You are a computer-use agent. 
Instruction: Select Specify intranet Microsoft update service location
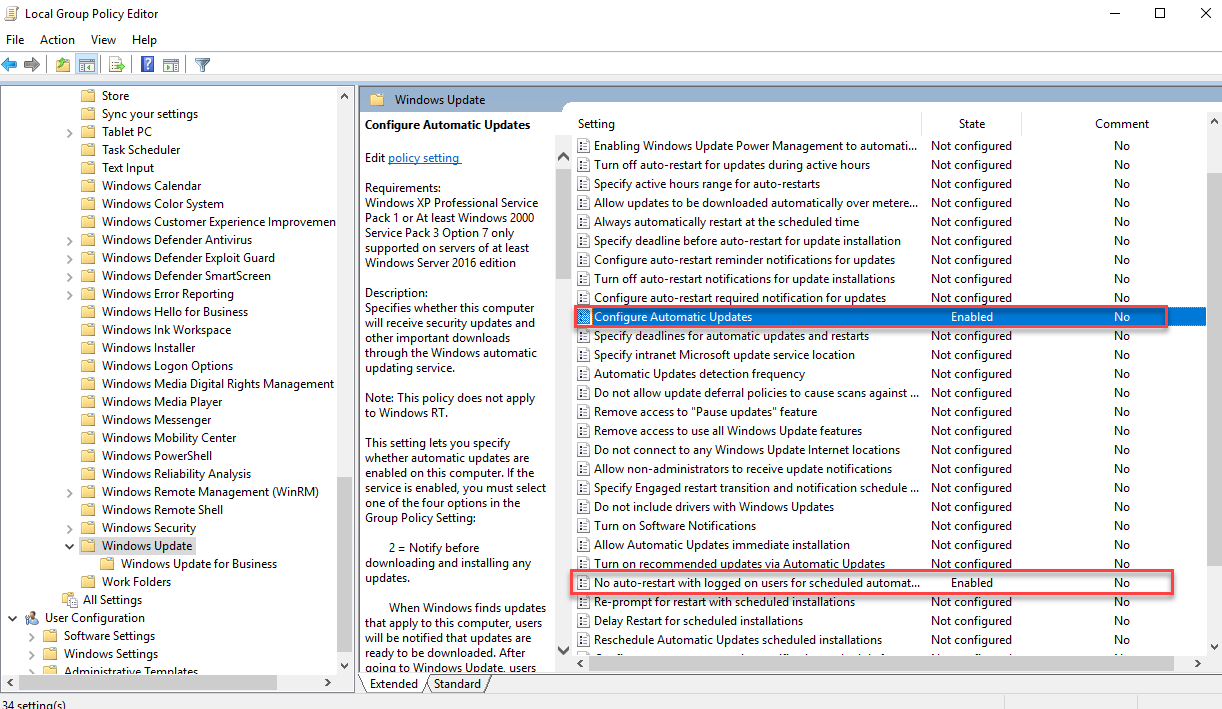click(724, 355)
